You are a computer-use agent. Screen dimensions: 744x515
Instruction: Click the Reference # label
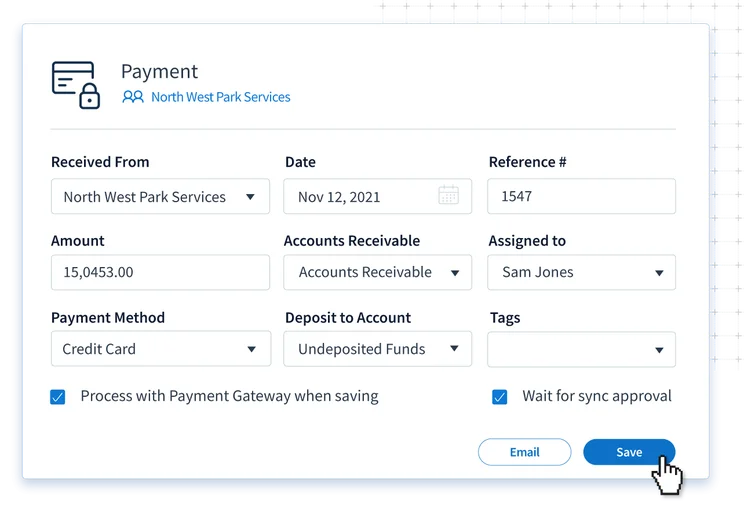coord(528,162)
